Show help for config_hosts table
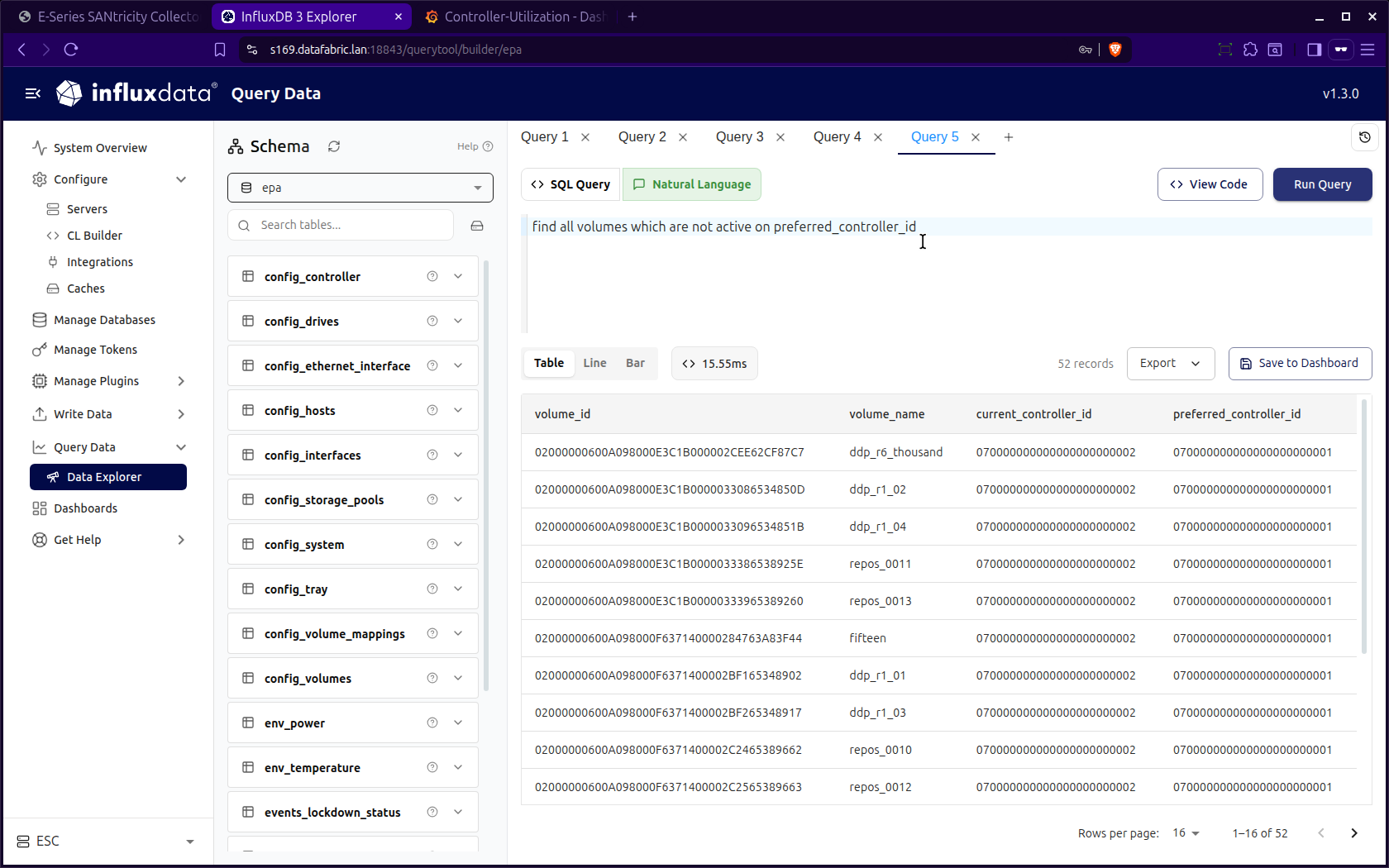The width and height of the screenshot is (1389, 868). click(432, 410)
